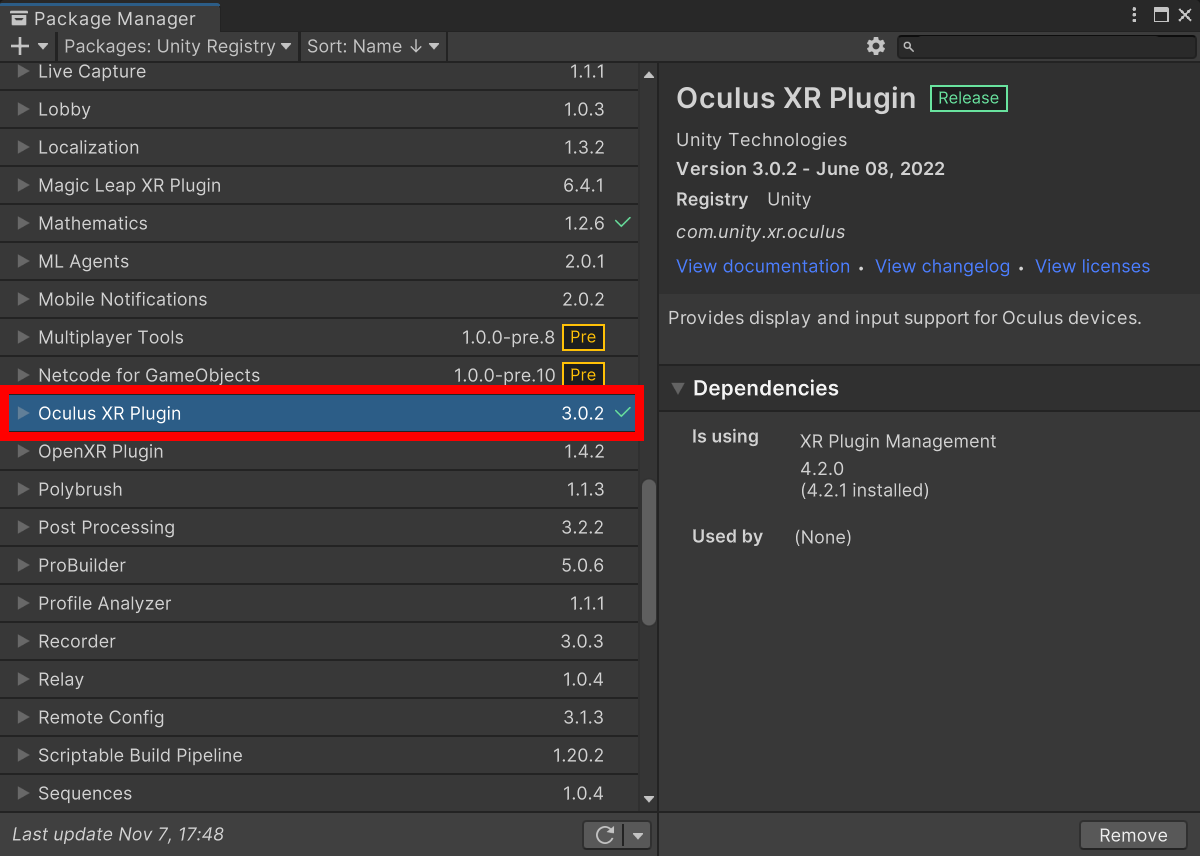Select Netcode for GameObjects package
Screen dimensions: 1200x856
coord(319,375)
